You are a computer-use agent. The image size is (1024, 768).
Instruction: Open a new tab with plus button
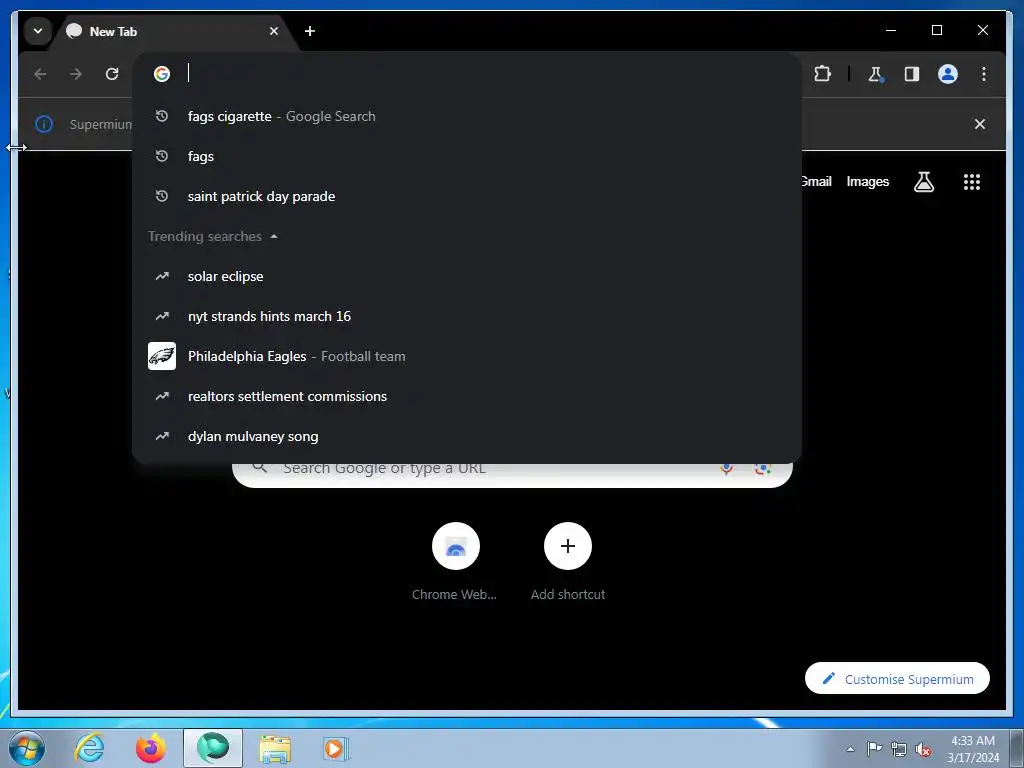tap(310, 31)
